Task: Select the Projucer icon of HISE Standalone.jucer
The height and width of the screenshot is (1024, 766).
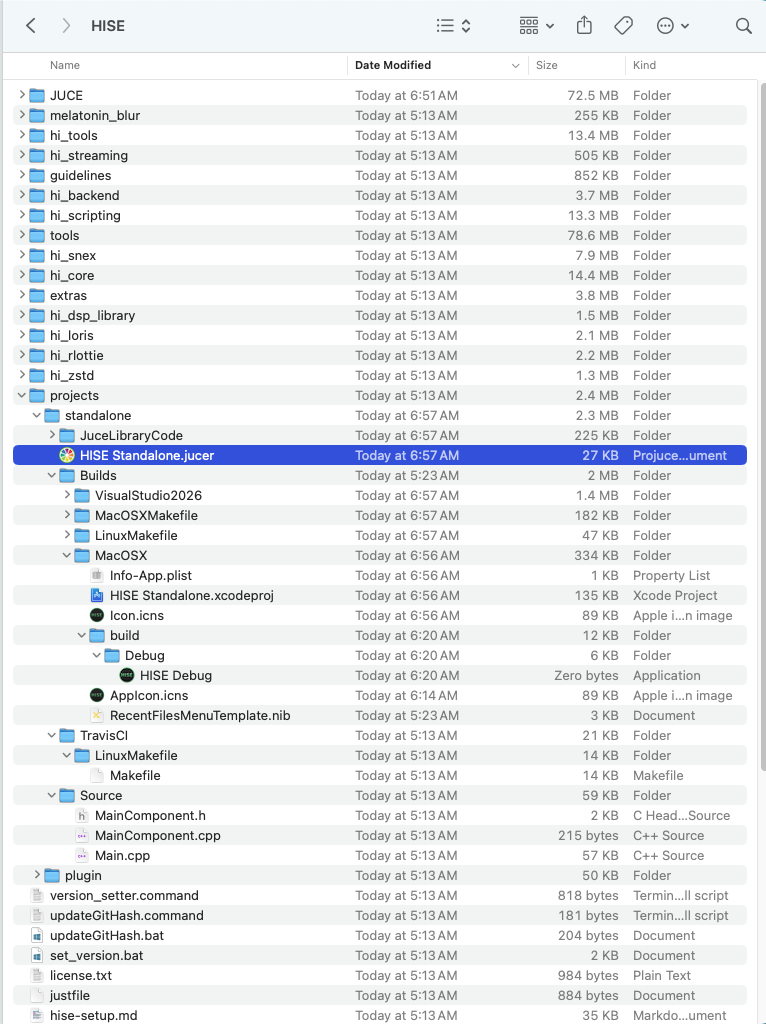Action: [67, 455]
